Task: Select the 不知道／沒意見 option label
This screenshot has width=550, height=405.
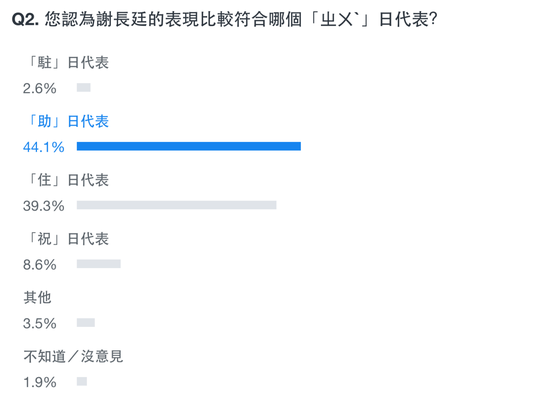Action: [73, 357]
